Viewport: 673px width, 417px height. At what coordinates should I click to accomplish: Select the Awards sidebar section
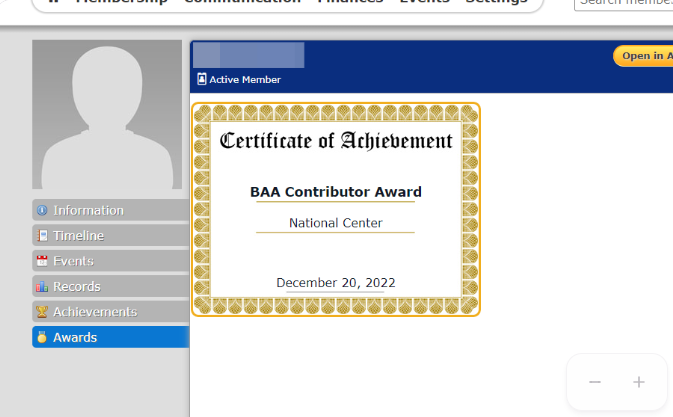point(111,337)
